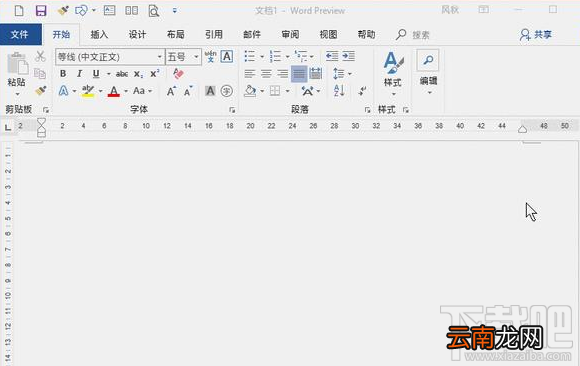Save the document with floppy icon
Viewport: 580px width, 366px height.
tap(41, 11)
